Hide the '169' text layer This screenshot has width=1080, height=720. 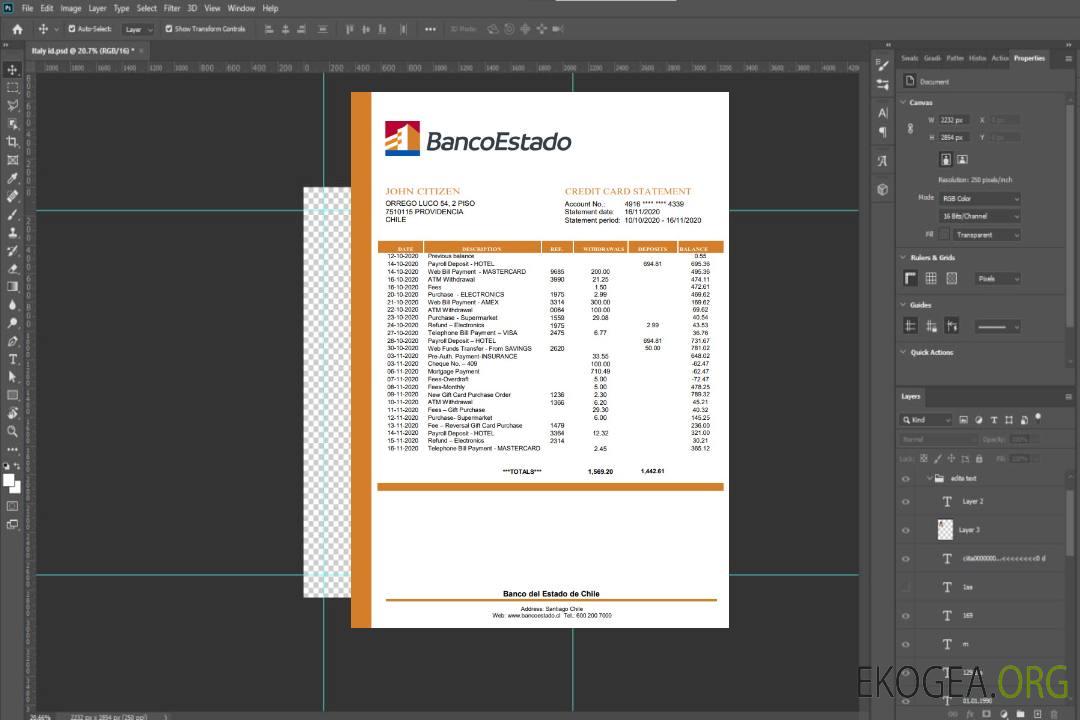coord(906,616)
